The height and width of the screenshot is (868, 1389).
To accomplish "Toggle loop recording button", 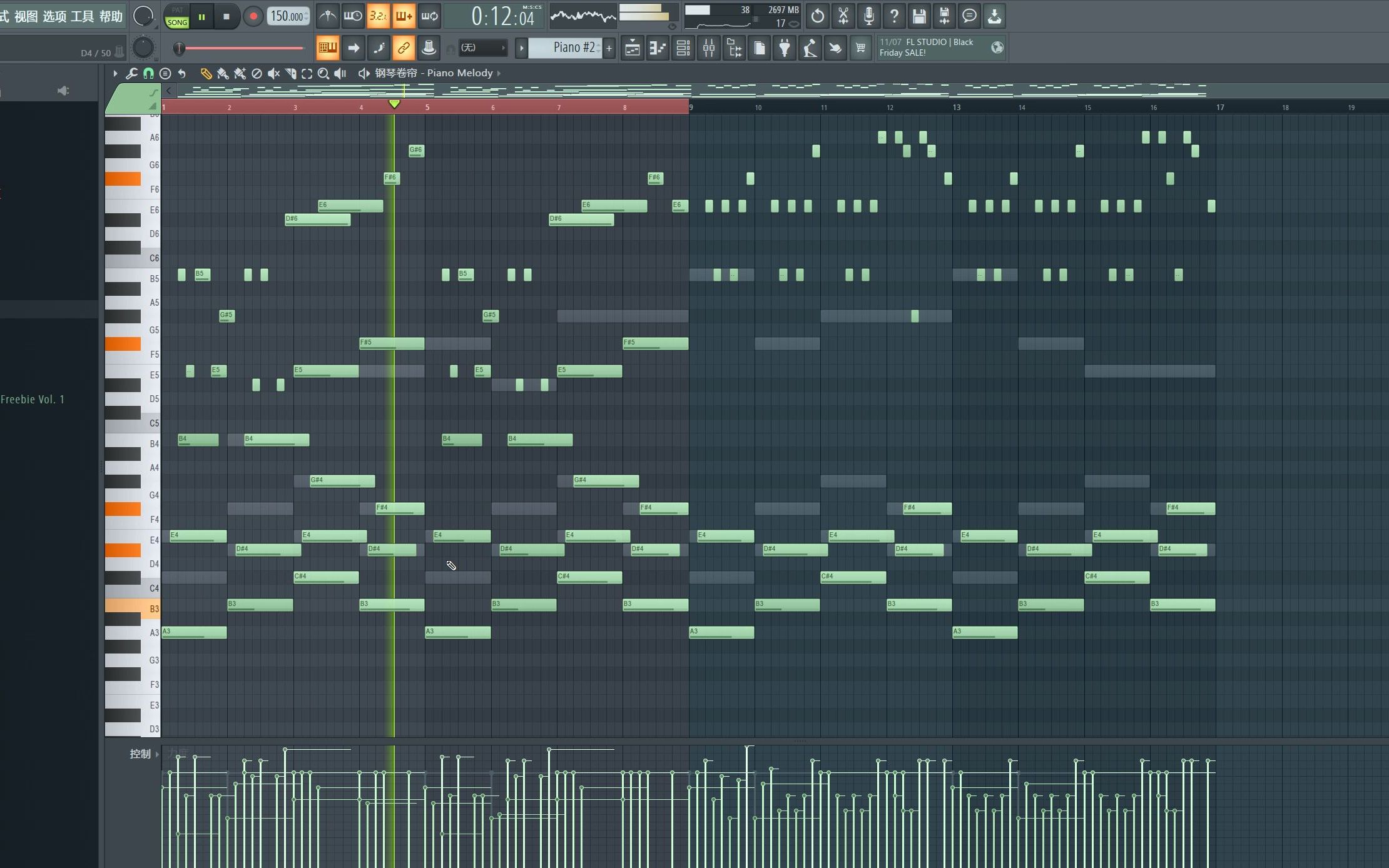I will pyautogui.click(x=429, y=16).
